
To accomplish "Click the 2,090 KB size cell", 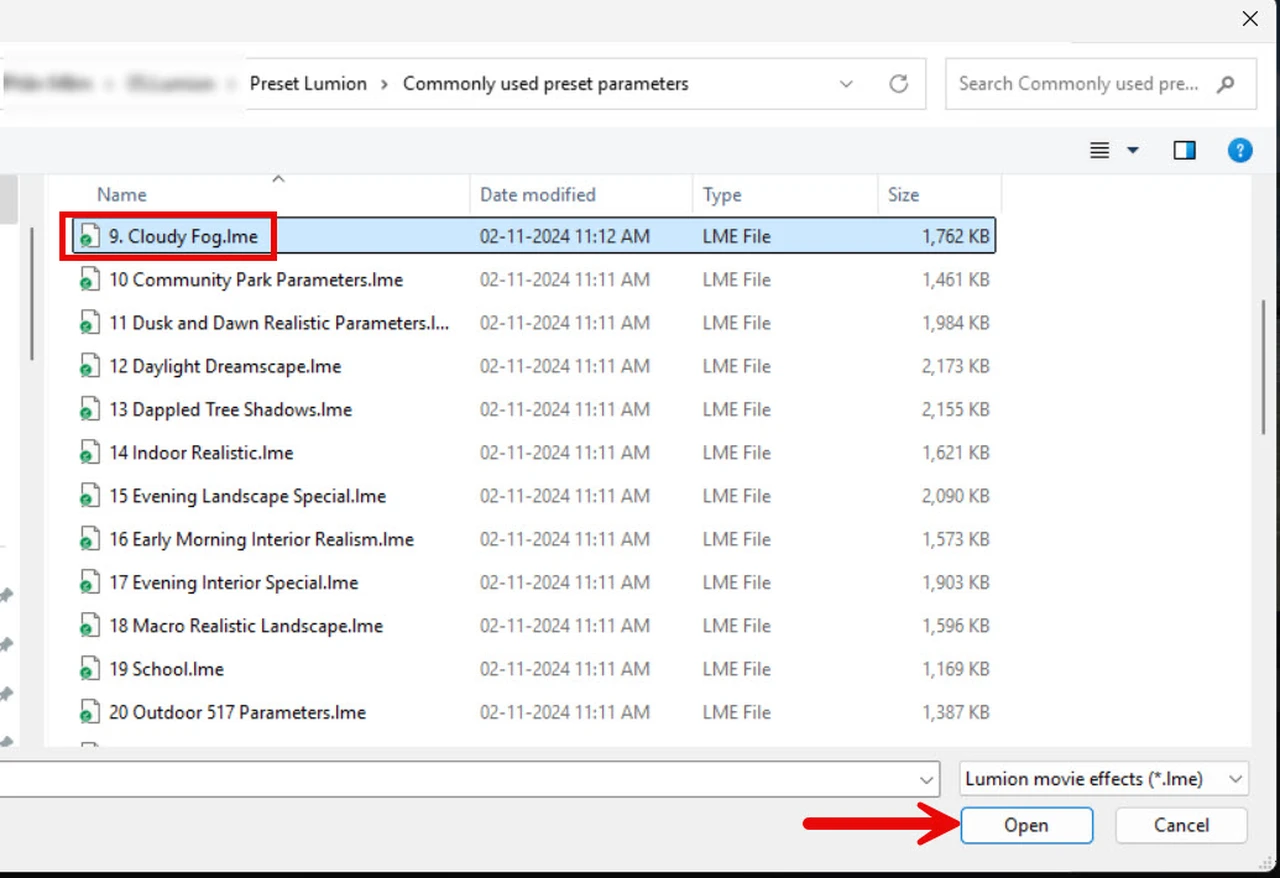I will [x=955, y=496].
